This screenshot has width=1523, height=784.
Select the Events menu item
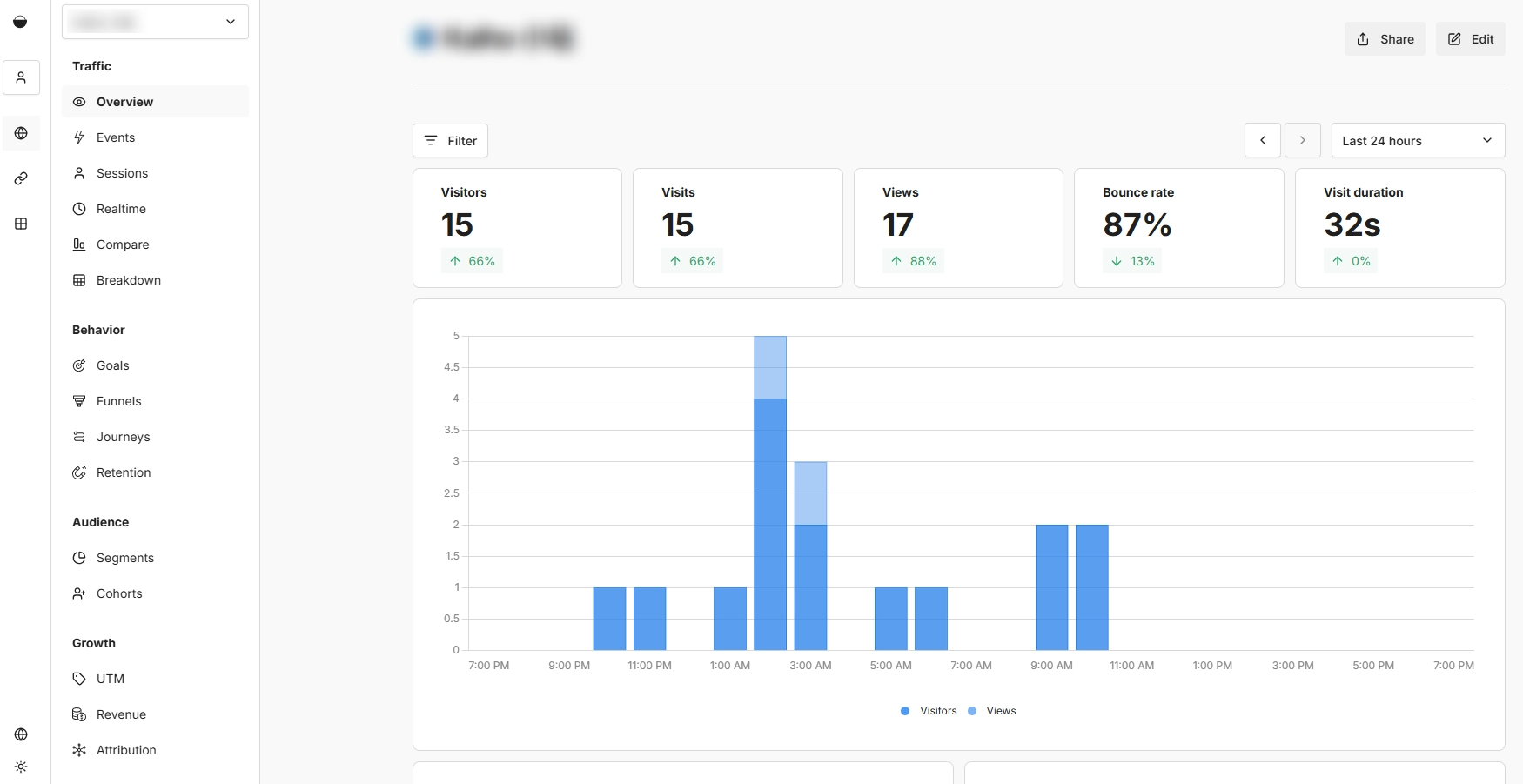(116, 137)
